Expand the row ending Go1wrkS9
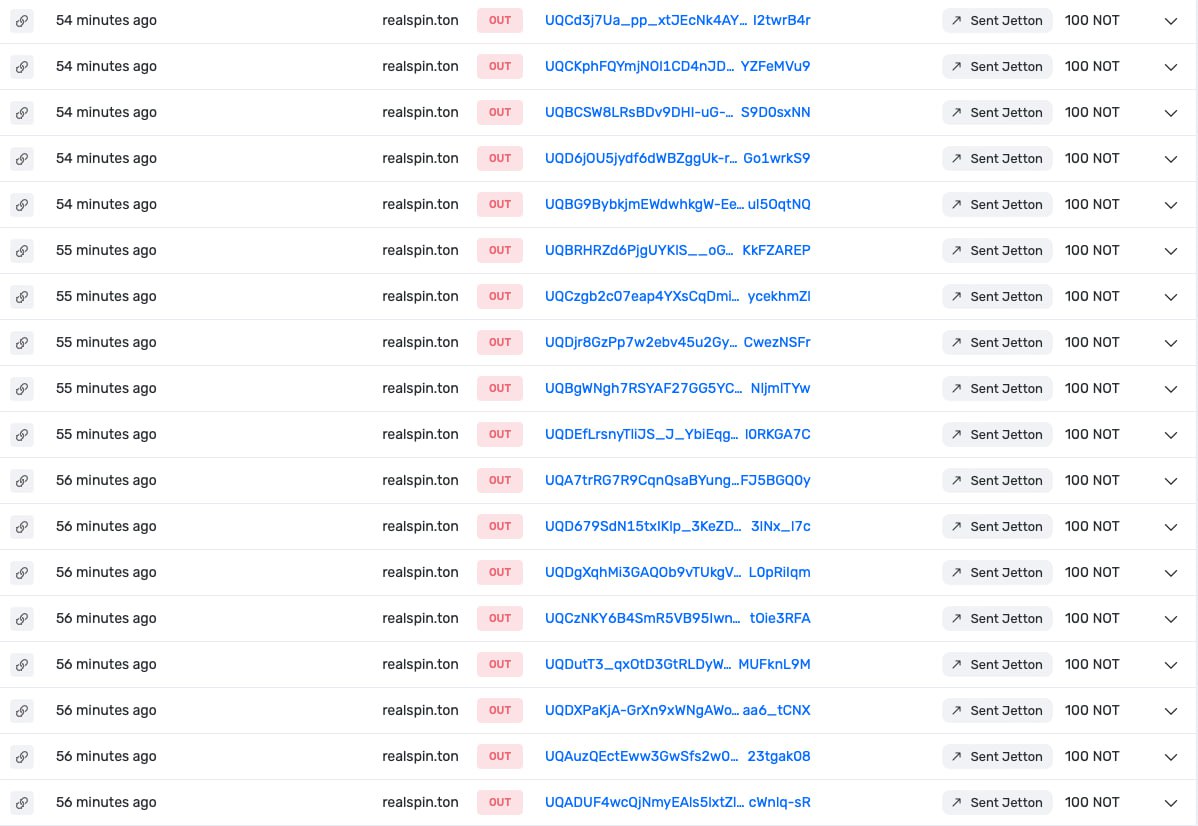This screenshot has height=826, width=1198. coord(1170,158)
